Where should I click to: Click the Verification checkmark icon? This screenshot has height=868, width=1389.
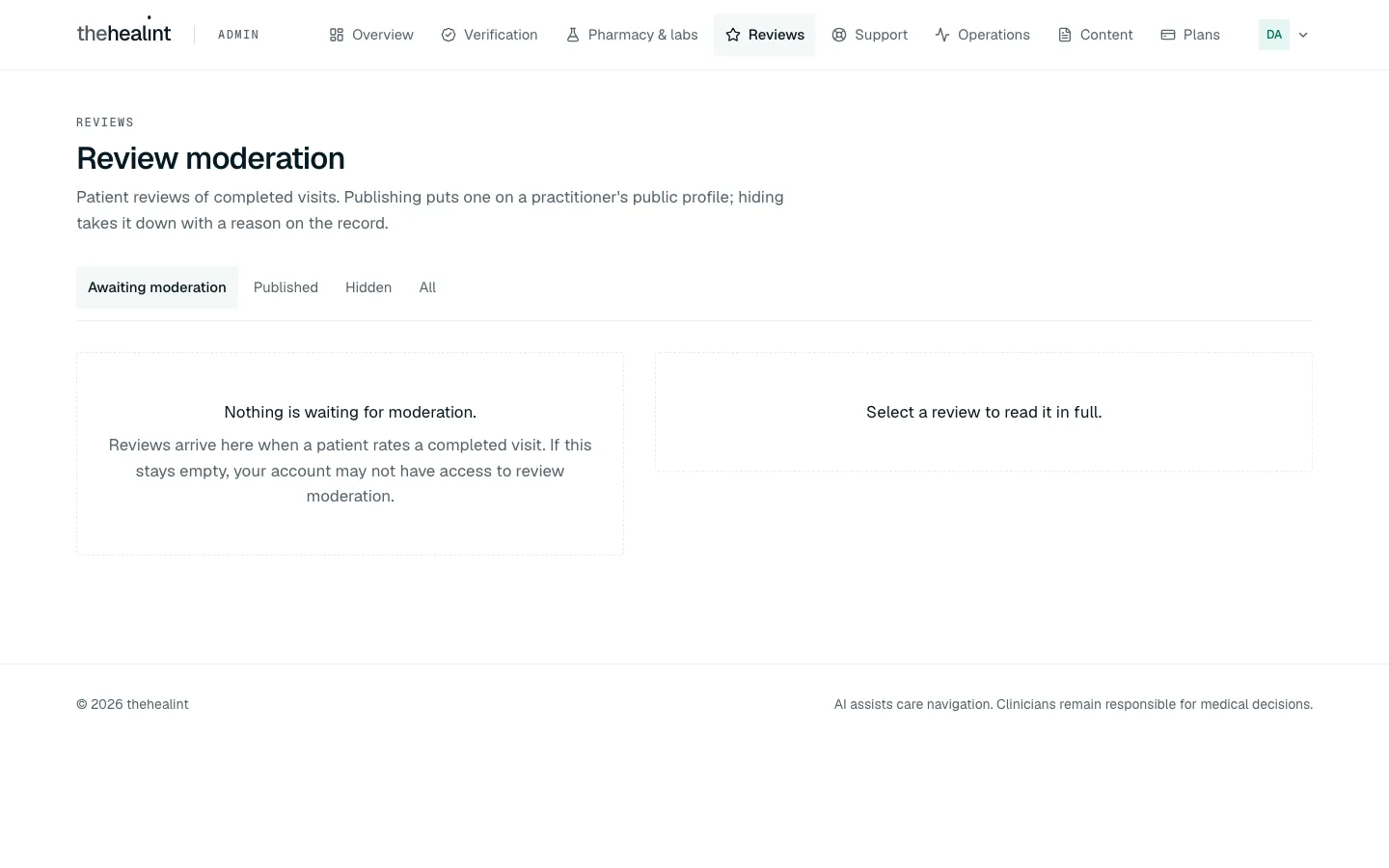(x=449, y=35)
